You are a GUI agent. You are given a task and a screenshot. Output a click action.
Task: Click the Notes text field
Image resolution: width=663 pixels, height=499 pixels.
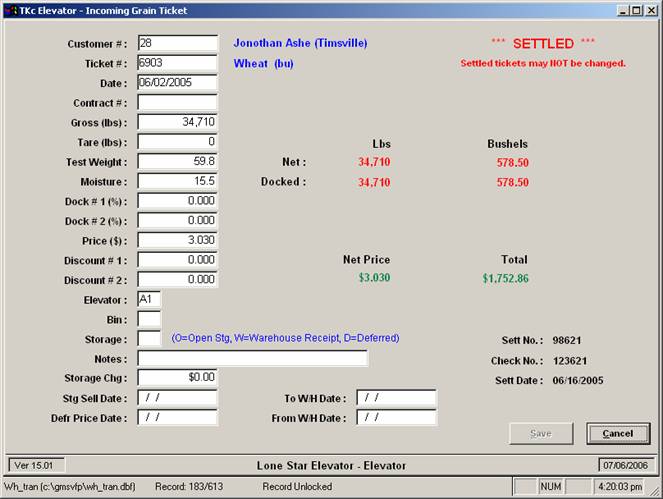pyautogui.click(x=252, y=358)
